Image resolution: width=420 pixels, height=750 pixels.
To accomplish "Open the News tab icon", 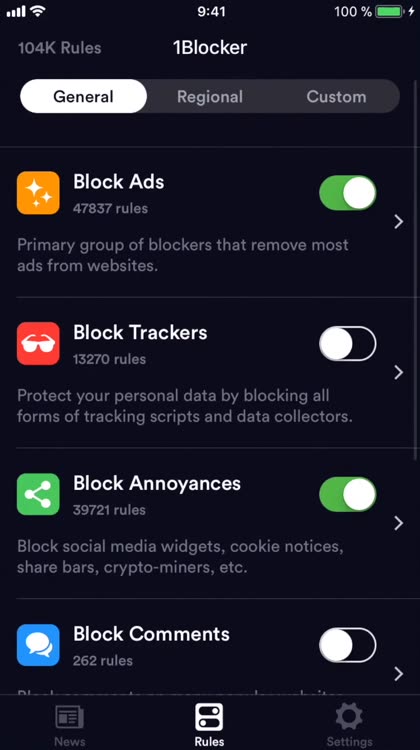I will point(70,718).
